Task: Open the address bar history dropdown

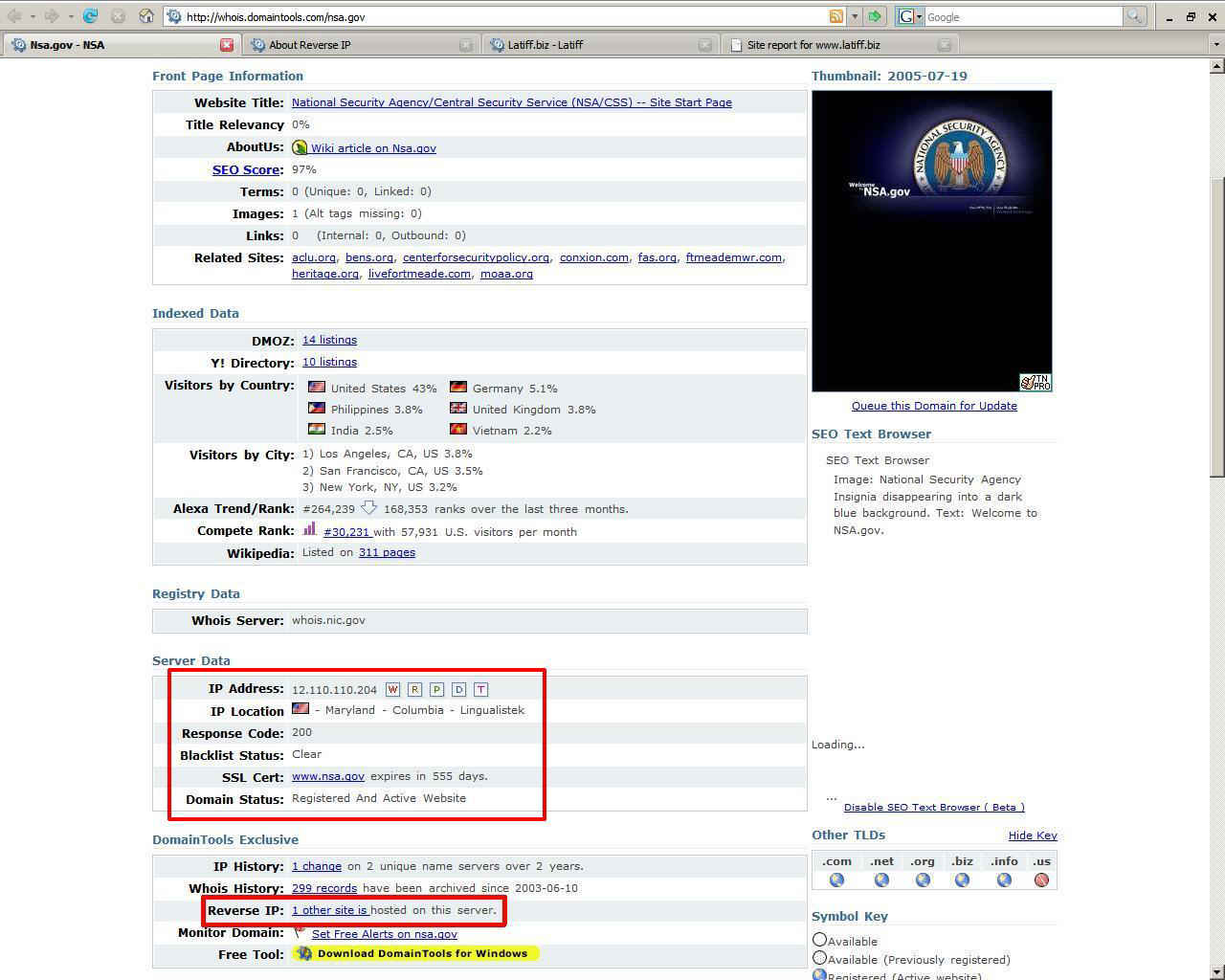Action: 855,16
